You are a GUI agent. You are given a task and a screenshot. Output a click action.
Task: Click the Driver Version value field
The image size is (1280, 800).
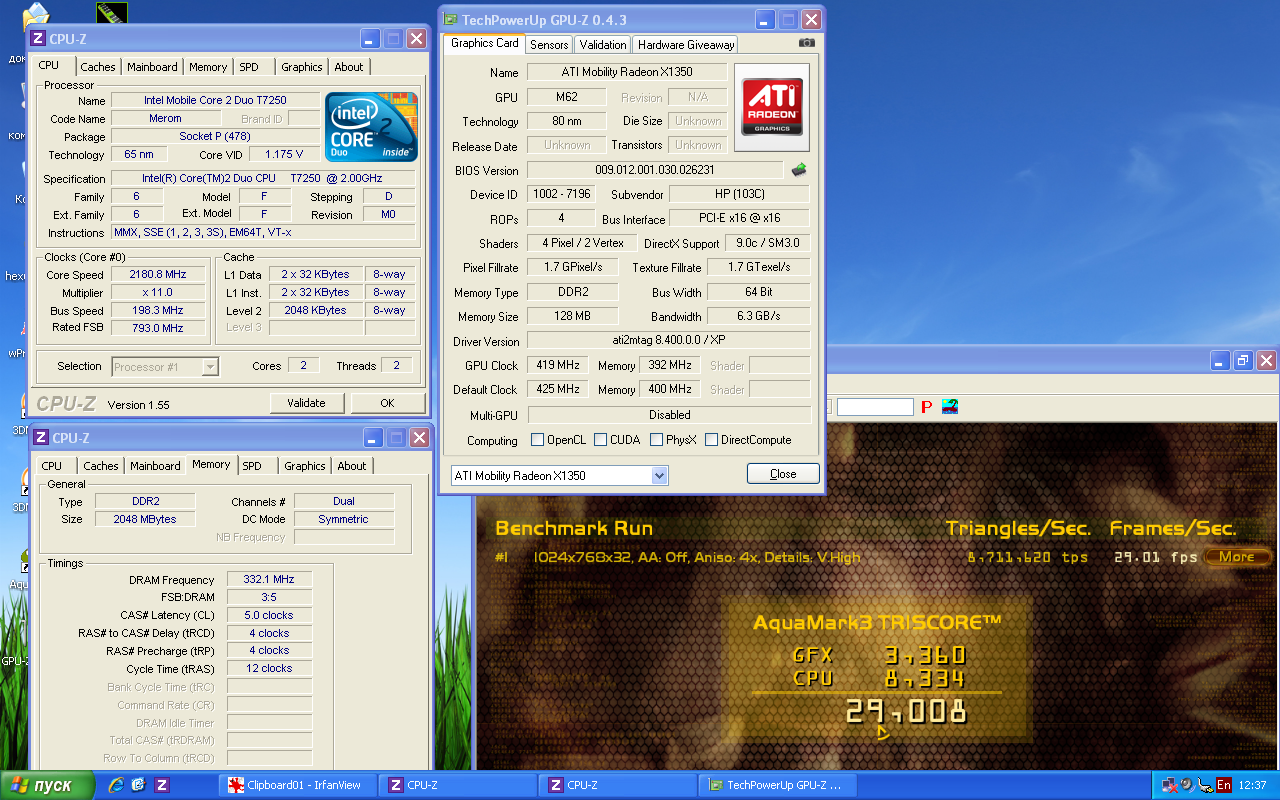[669, 341]
